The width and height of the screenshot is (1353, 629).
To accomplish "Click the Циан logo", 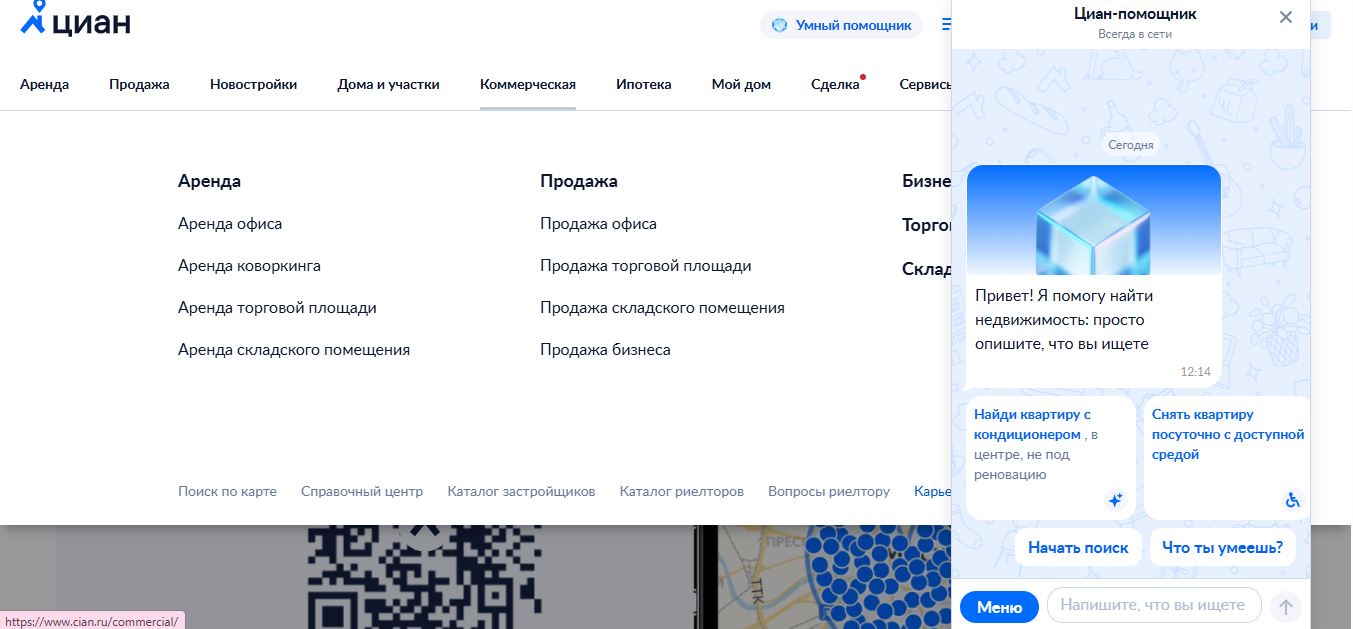I will coord(76,20).
